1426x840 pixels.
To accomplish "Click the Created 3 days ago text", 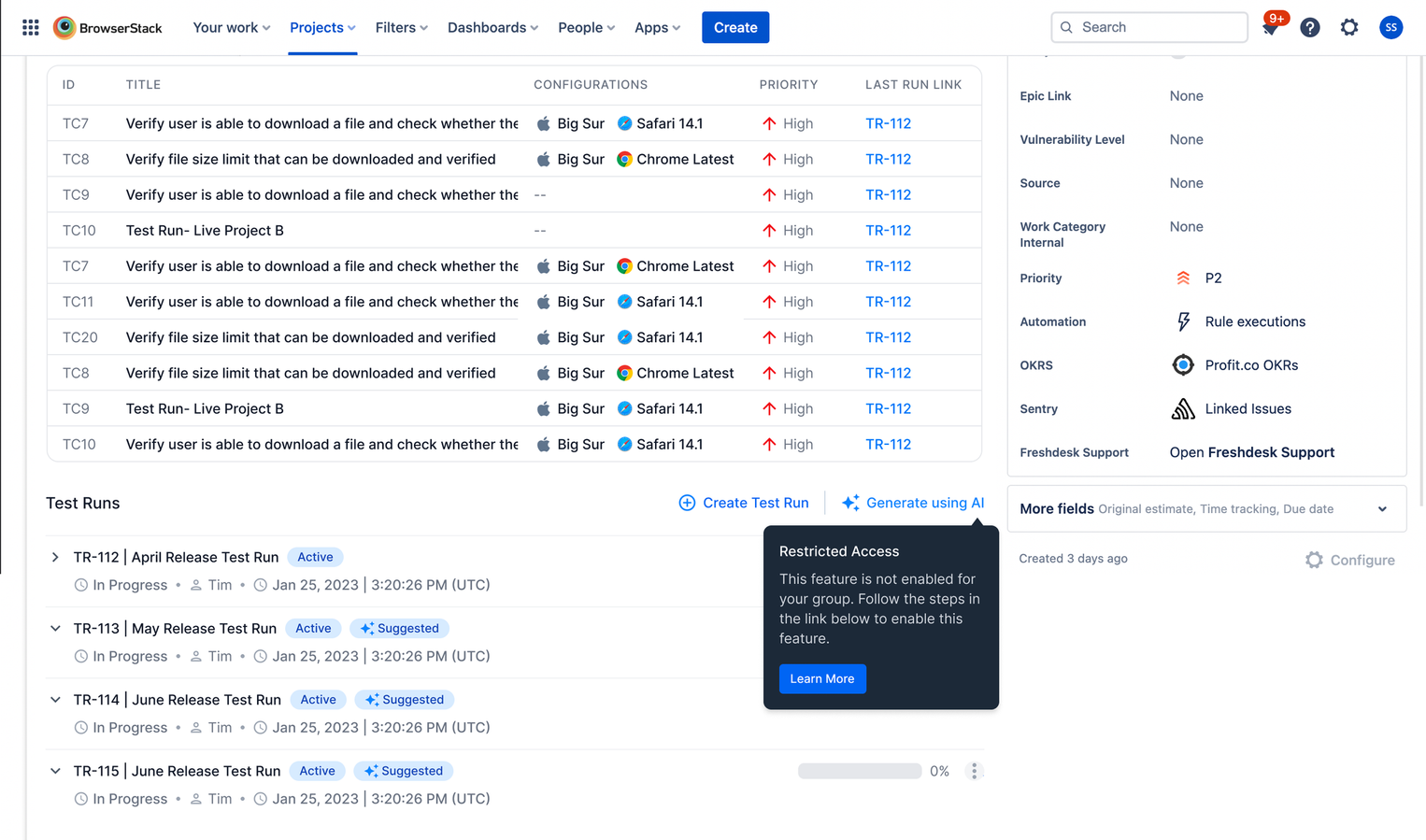I will pyautogui.click(x=1073, y=559).
